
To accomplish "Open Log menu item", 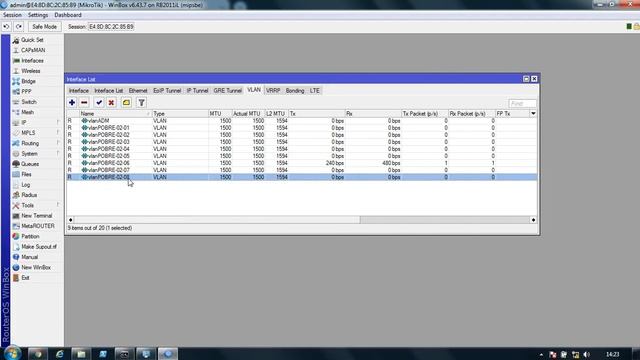I will 25,185.
